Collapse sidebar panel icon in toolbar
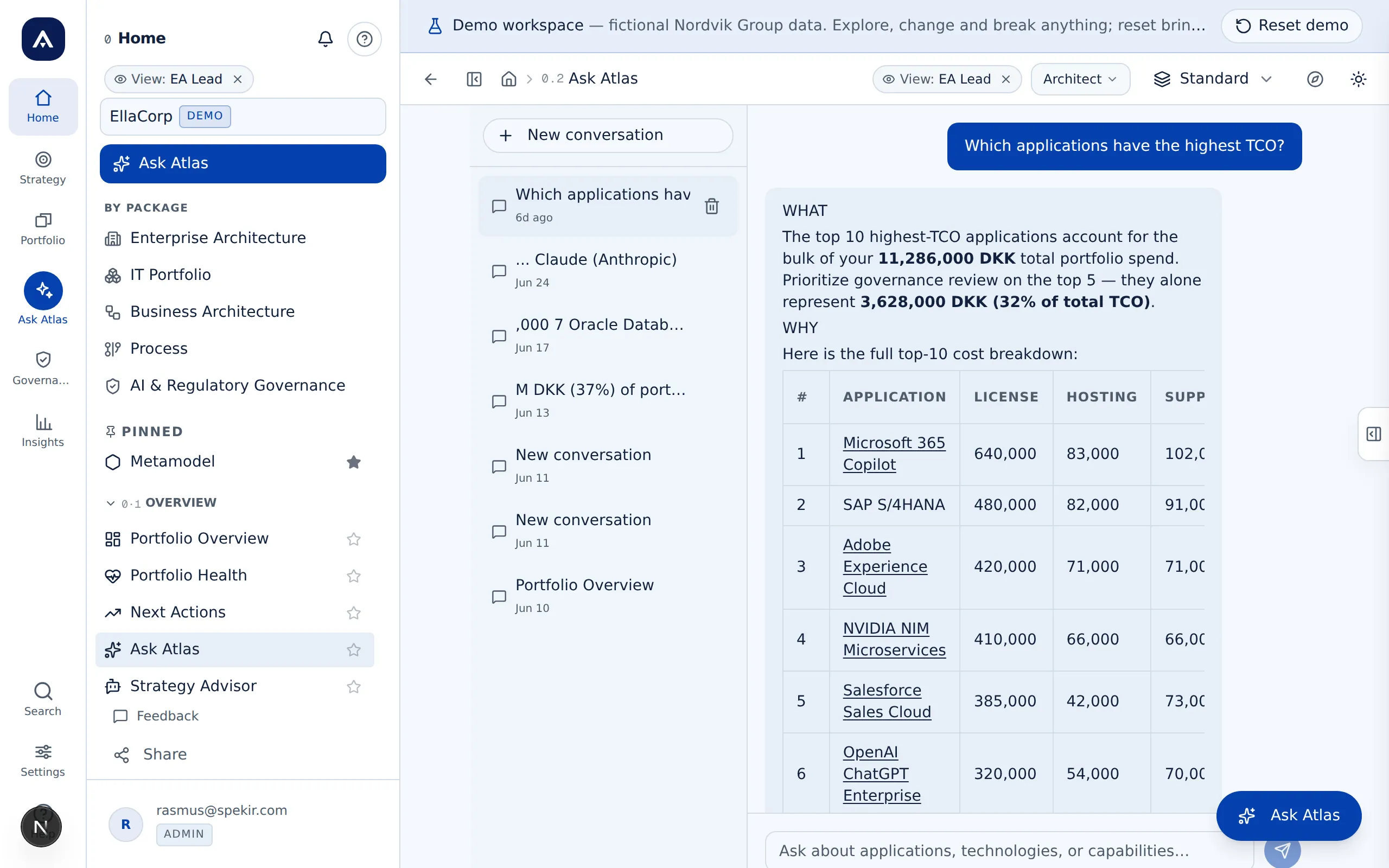Screen dimensions: 1389x868 474,79
